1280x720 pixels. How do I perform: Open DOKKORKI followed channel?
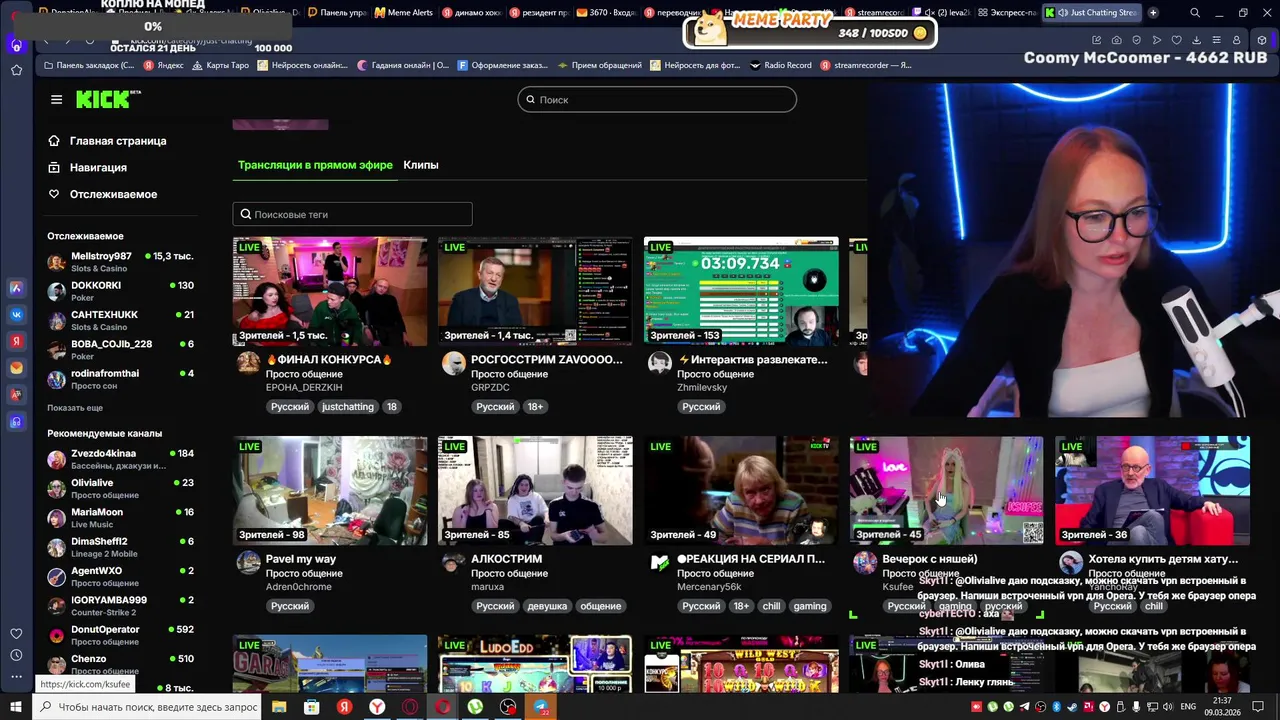[120, 291]
